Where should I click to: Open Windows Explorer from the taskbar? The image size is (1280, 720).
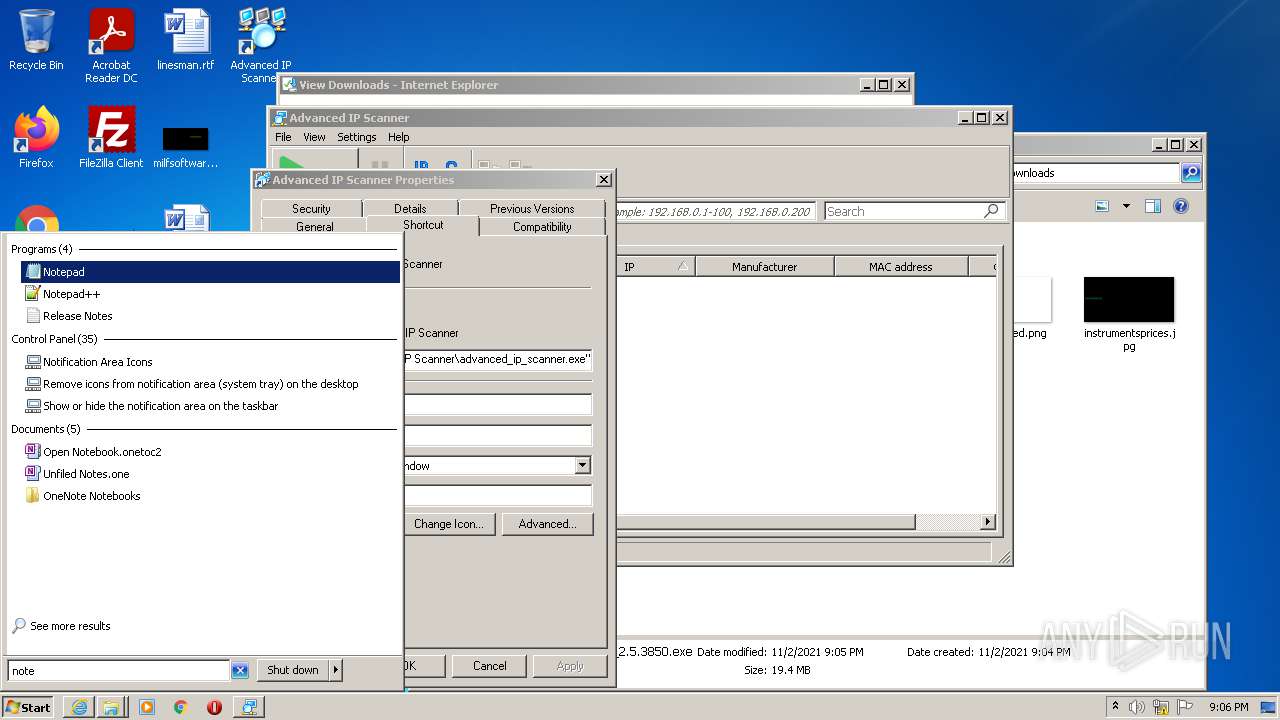click(110, 707)
